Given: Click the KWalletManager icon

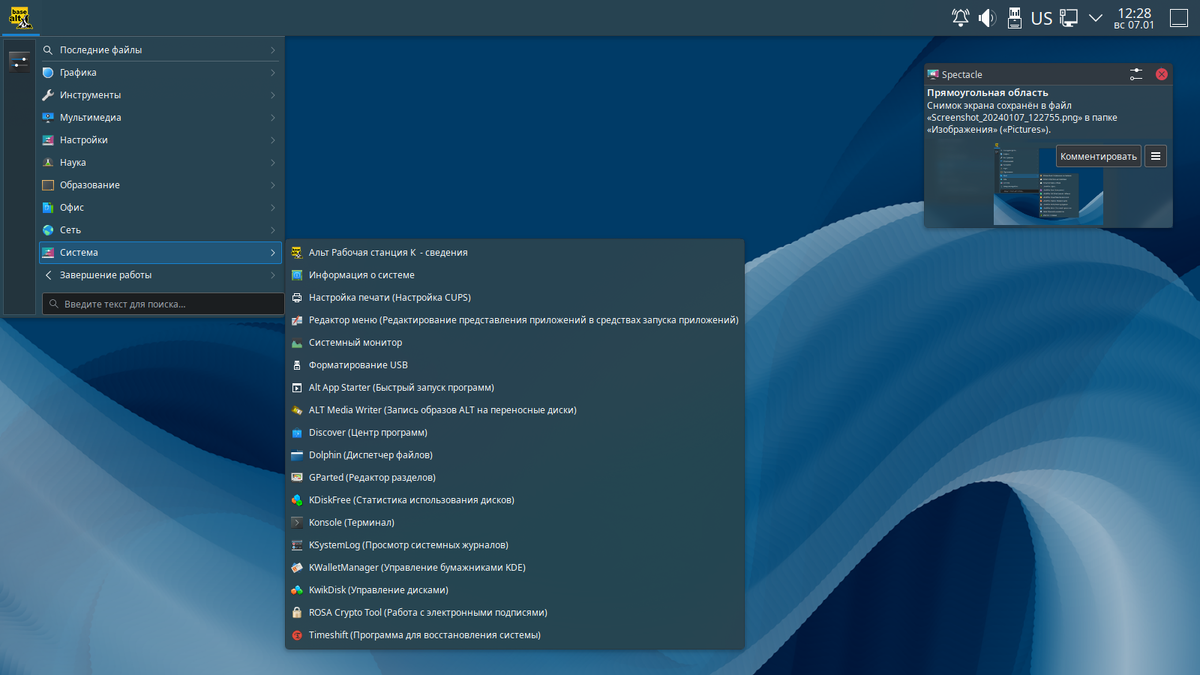Looking at the screenshot, I should point(297,568).
